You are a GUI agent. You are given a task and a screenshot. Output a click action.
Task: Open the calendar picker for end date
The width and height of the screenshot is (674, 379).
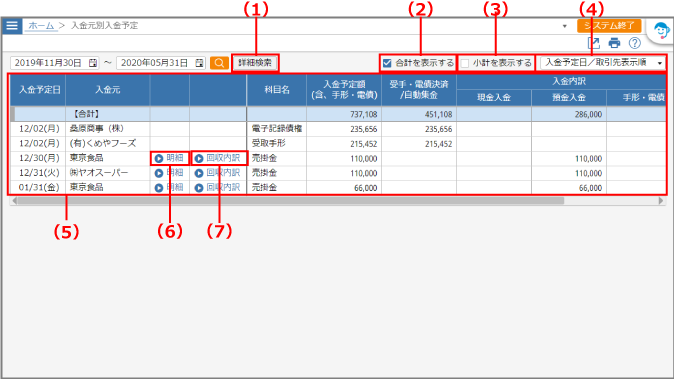pos(199,63)
